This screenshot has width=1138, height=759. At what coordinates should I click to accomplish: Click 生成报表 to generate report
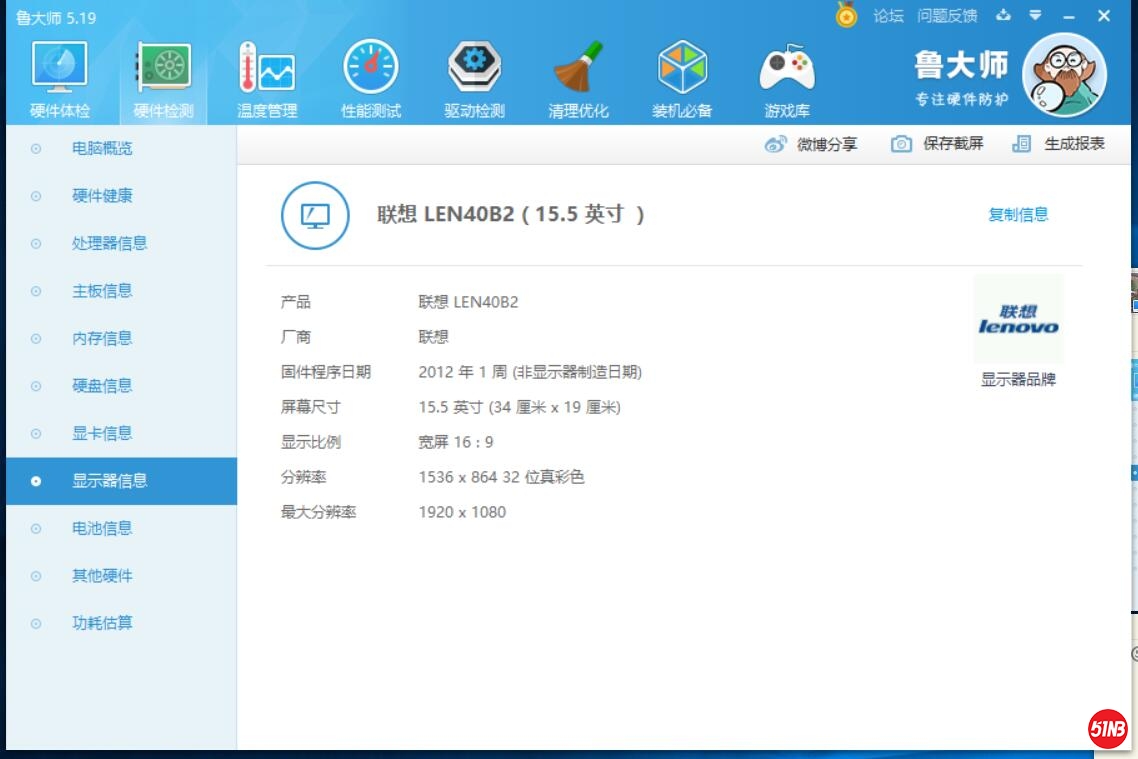click(x=1060, y=144)
